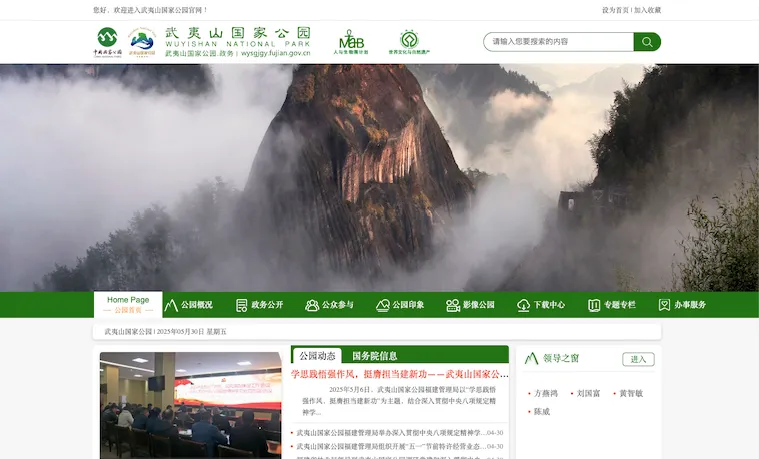Click the 进入 button in 领导之窗

638,359
